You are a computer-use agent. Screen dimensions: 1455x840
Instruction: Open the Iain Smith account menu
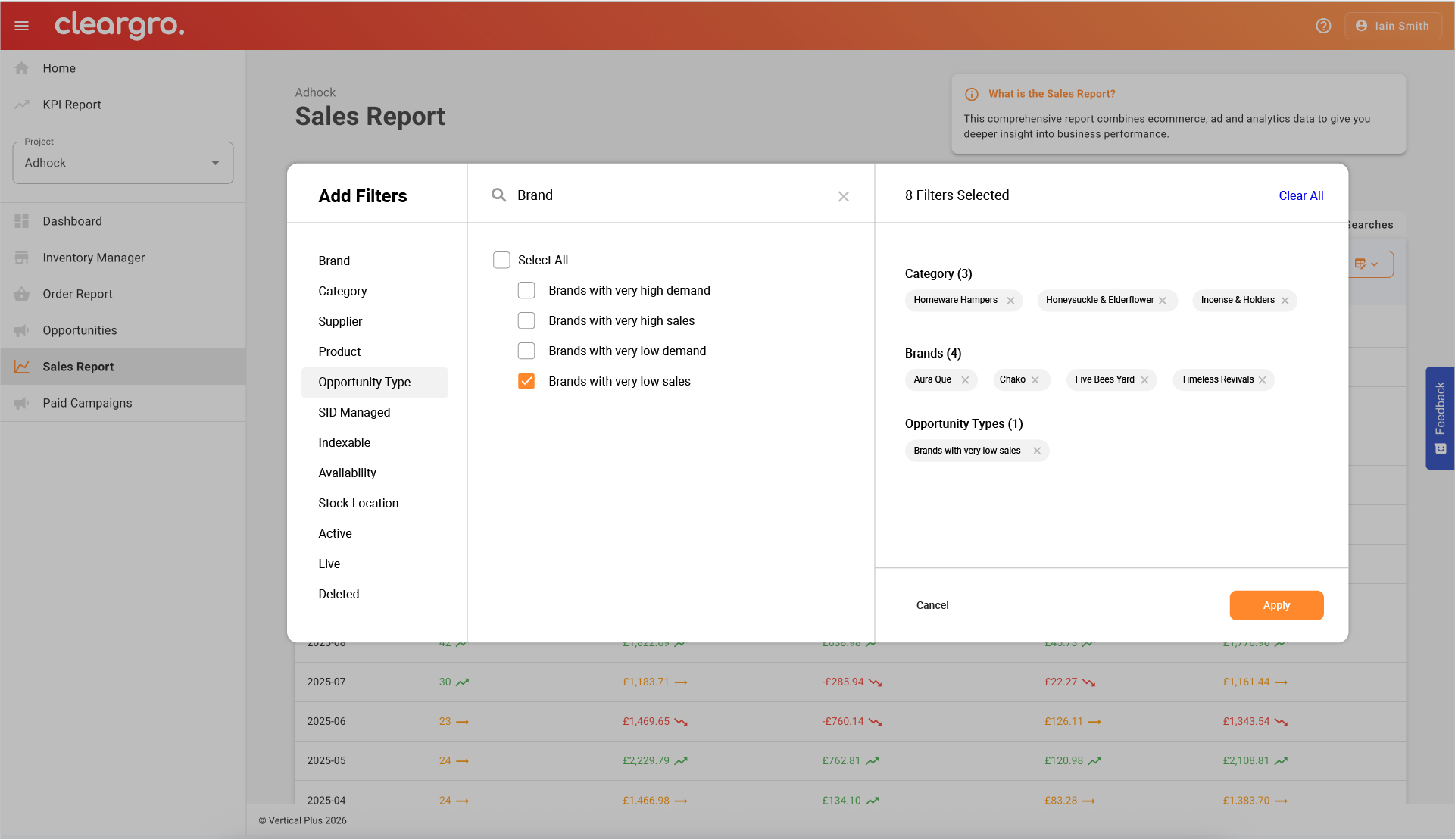[1393, 26]
